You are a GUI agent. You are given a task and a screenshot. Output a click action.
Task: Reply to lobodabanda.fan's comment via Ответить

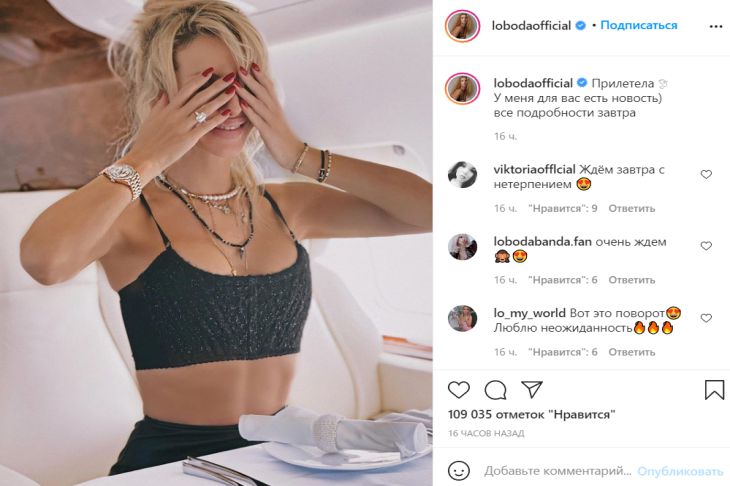click(631, 280)
